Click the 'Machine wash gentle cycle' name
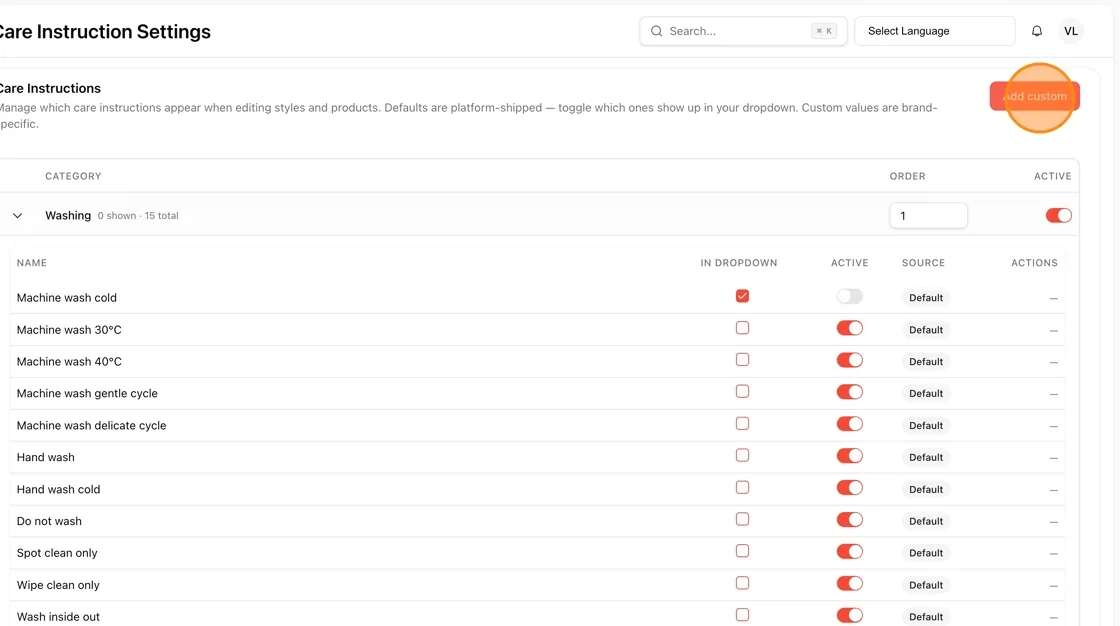The image size is (1120, 626). [x=87, y=393]
